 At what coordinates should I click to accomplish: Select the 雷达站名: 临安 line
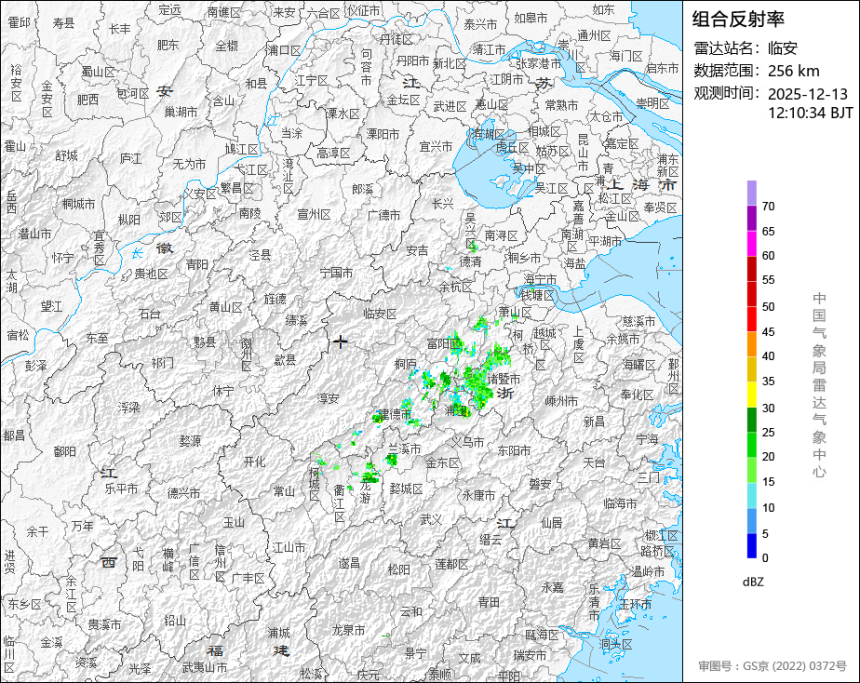pyautogui.click(x=745, y=48)
